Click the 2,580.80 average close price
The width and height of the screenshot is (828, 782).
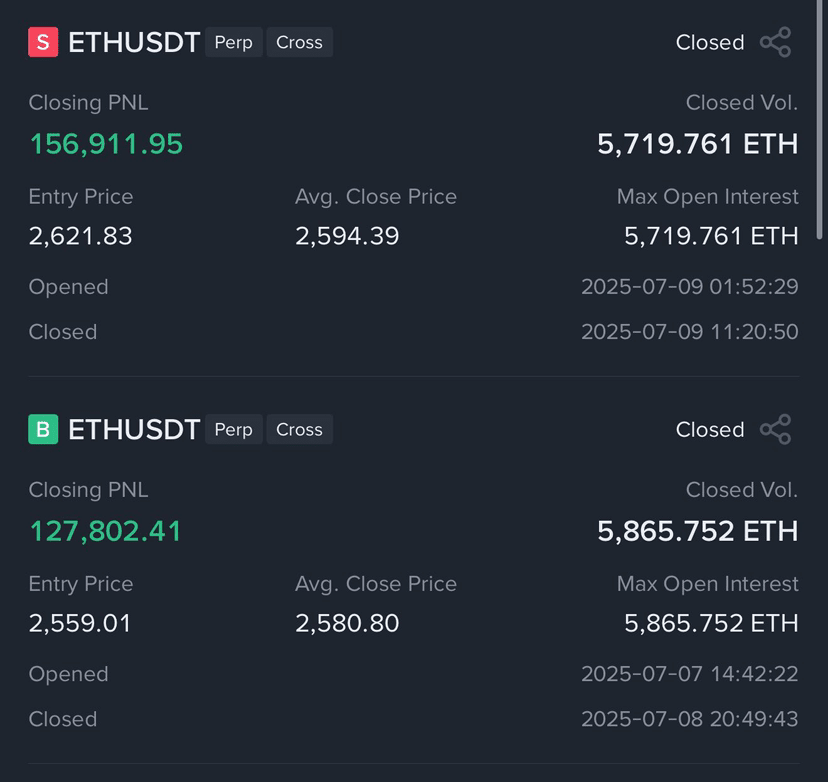pos(347,623)
